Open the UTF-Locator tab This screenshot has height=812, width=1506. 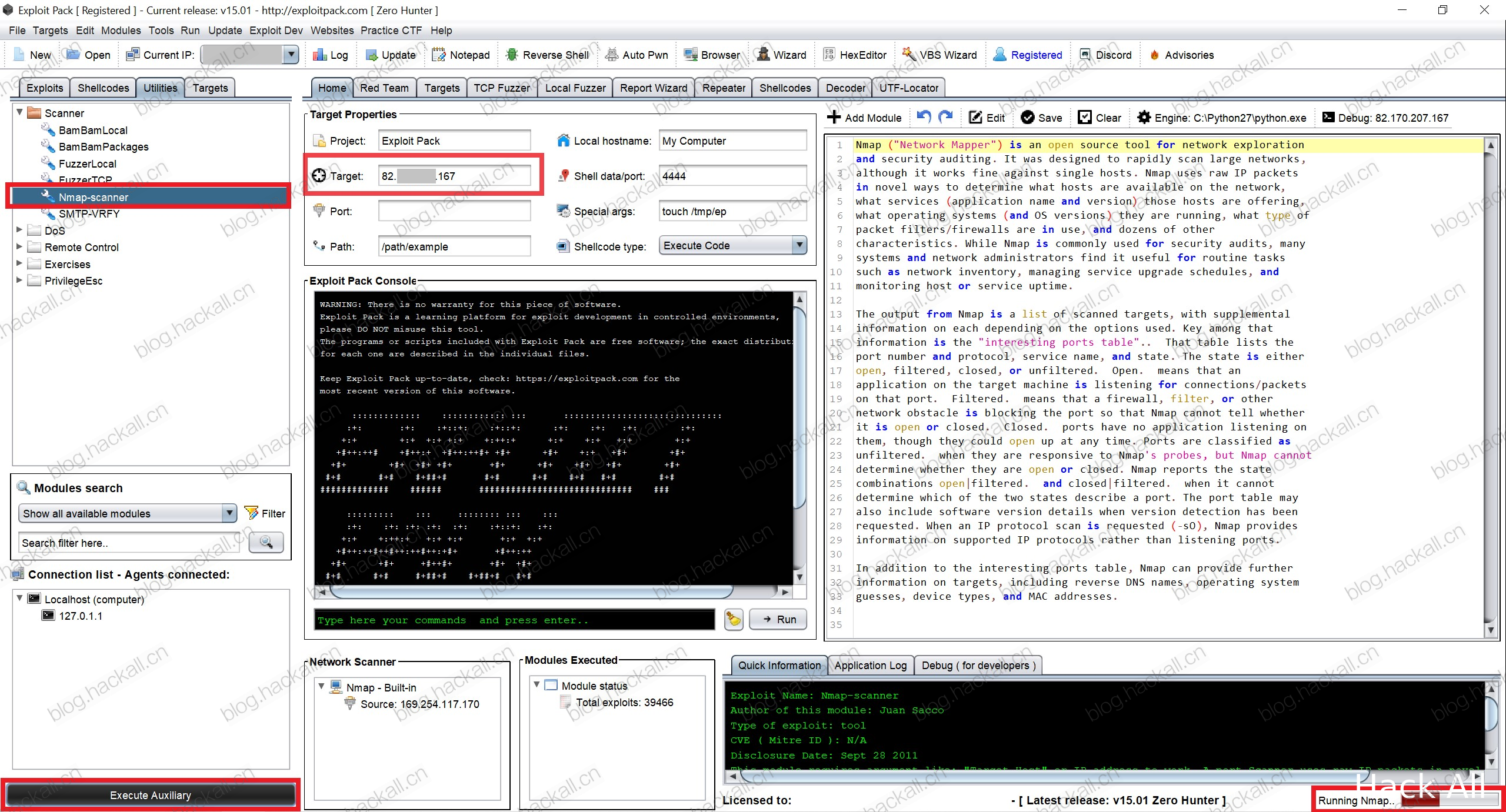[x=909, y=88]
